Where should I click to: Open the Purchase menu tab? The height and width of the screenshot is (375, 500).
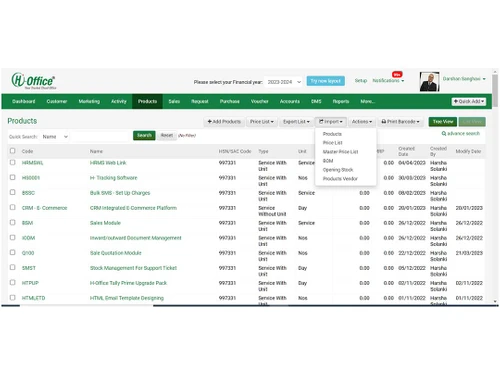pyautogui.click(x=230, y=101)
